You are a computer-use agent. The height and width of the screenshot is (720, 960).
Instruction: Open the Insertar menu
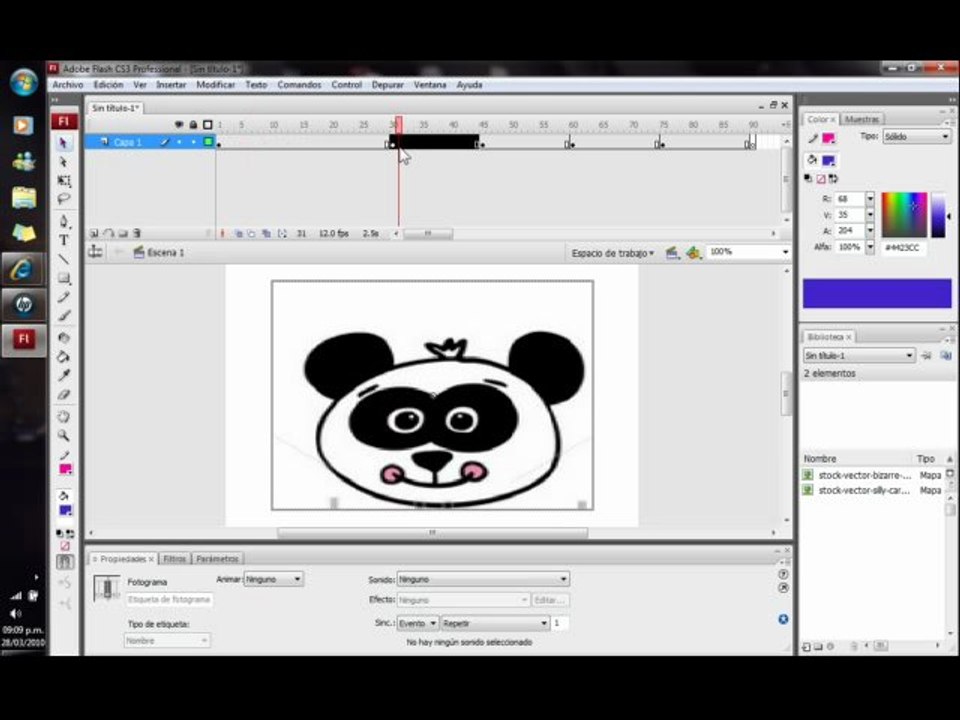[171, 85]
